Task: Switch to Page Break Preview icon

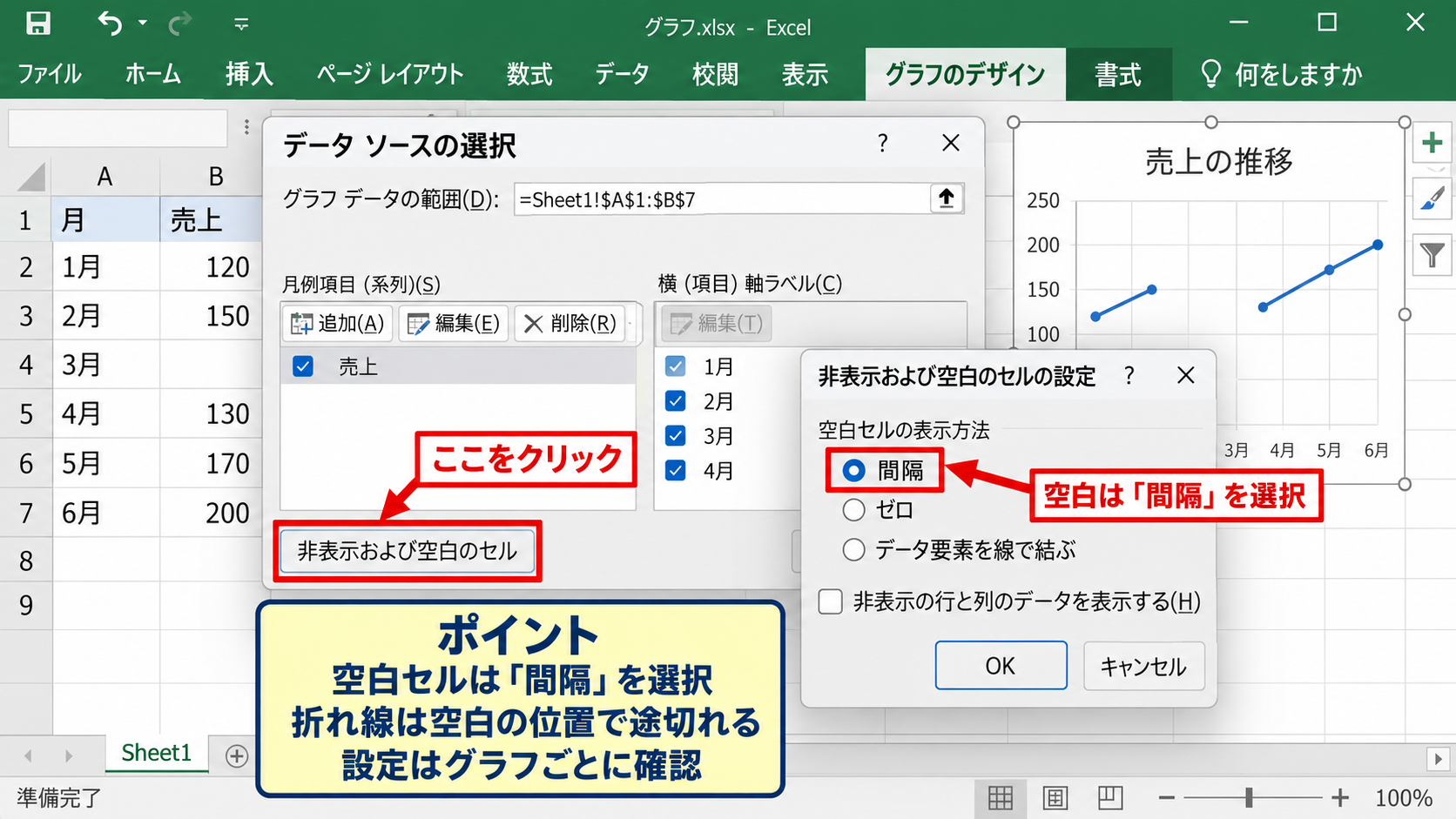Action: pos(1110,797)
